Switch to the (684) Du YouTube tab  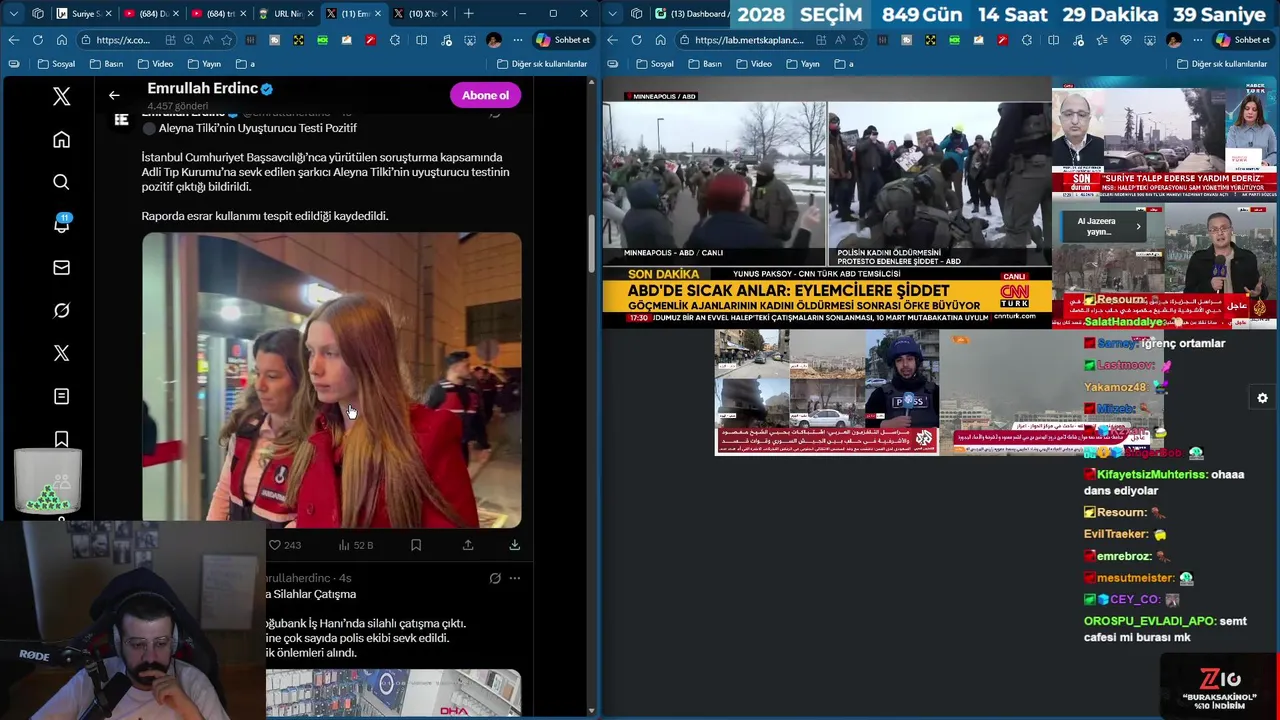pyautogui.click(x=152, y=14)
